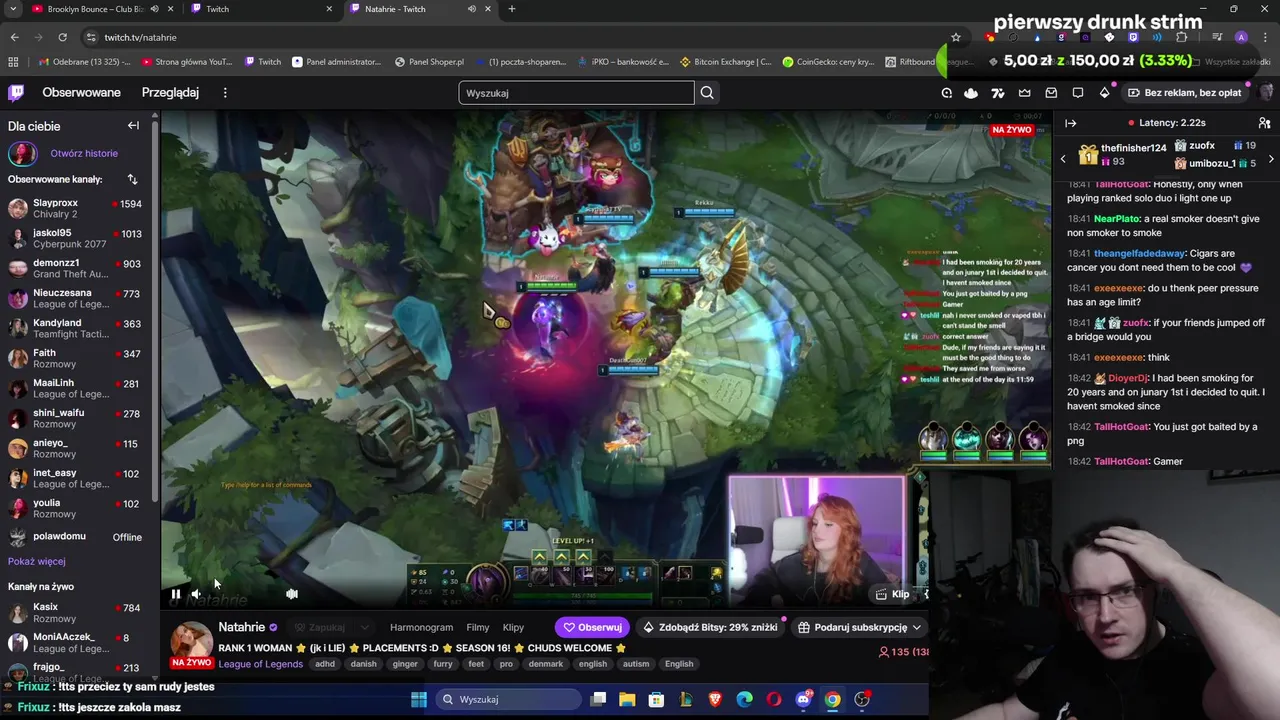Image resolution: width=1280 pixels, height=720 pixels.
Task: Show next gift leaderboard with right chevron
Action: [1271, 159]
